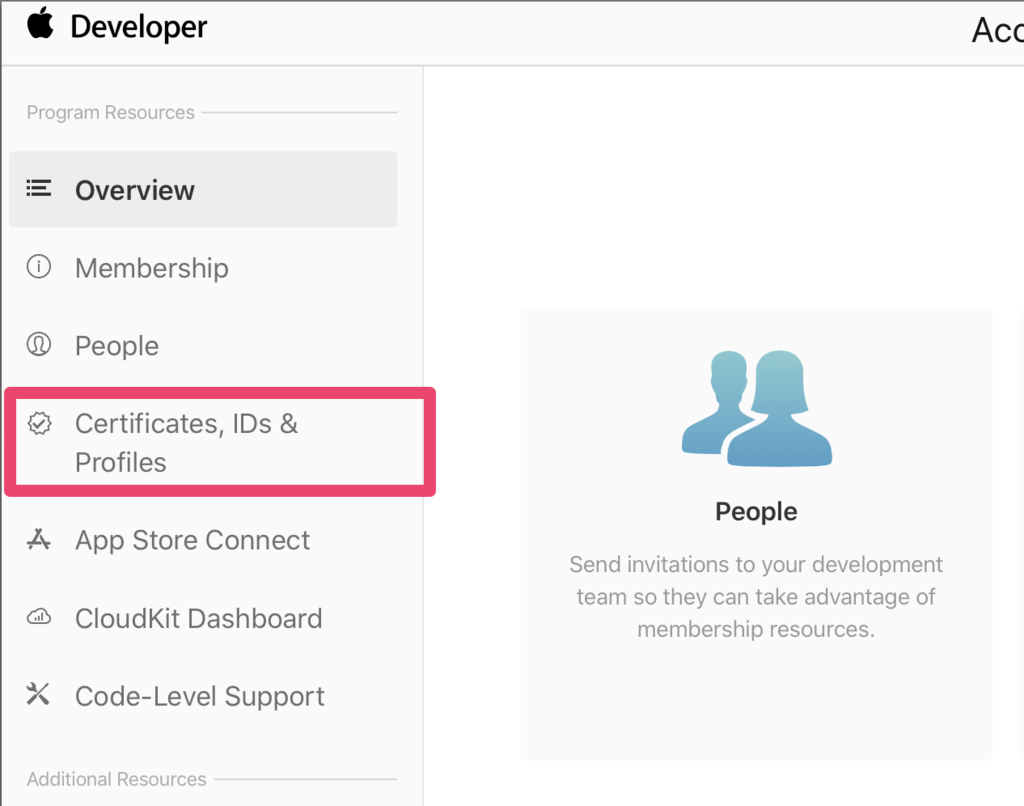Click the Membership info icon
Viewport: 1024px width, 806px height.
(x=39, y=266)
